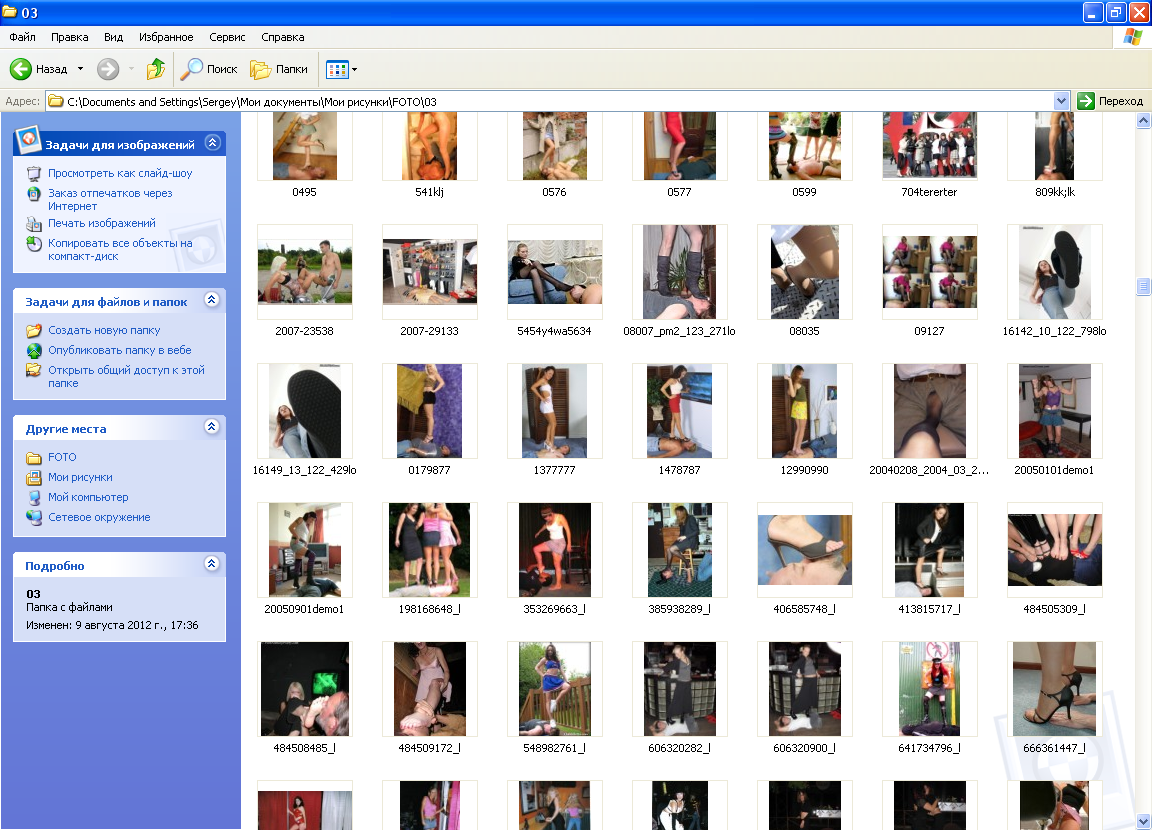Open the Forward history dropdown arrow
This screenshot has width=1152, height=830.
pos(132,69)
